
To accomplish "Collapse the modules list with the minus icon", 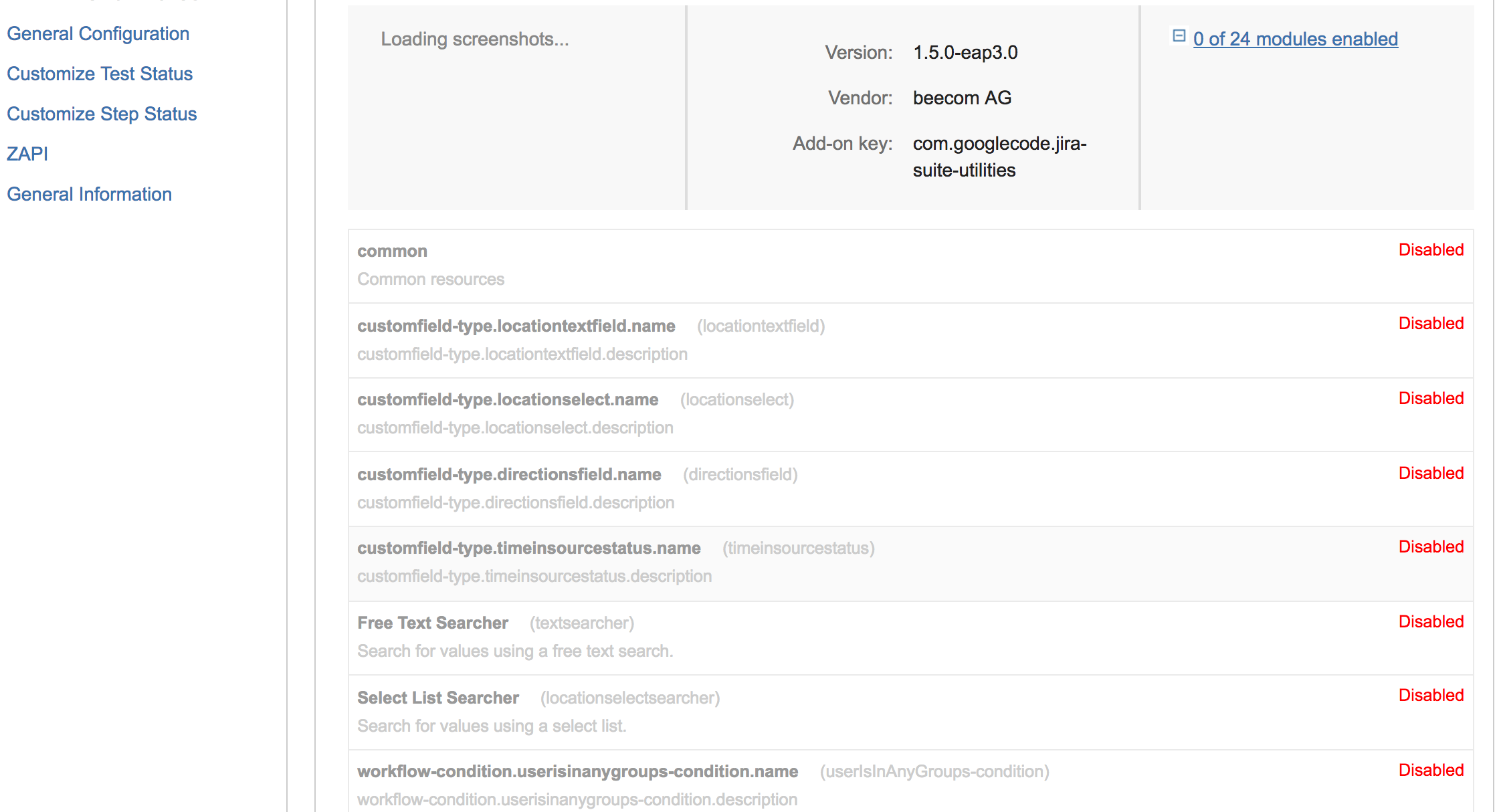I will tap(1179, 36).
